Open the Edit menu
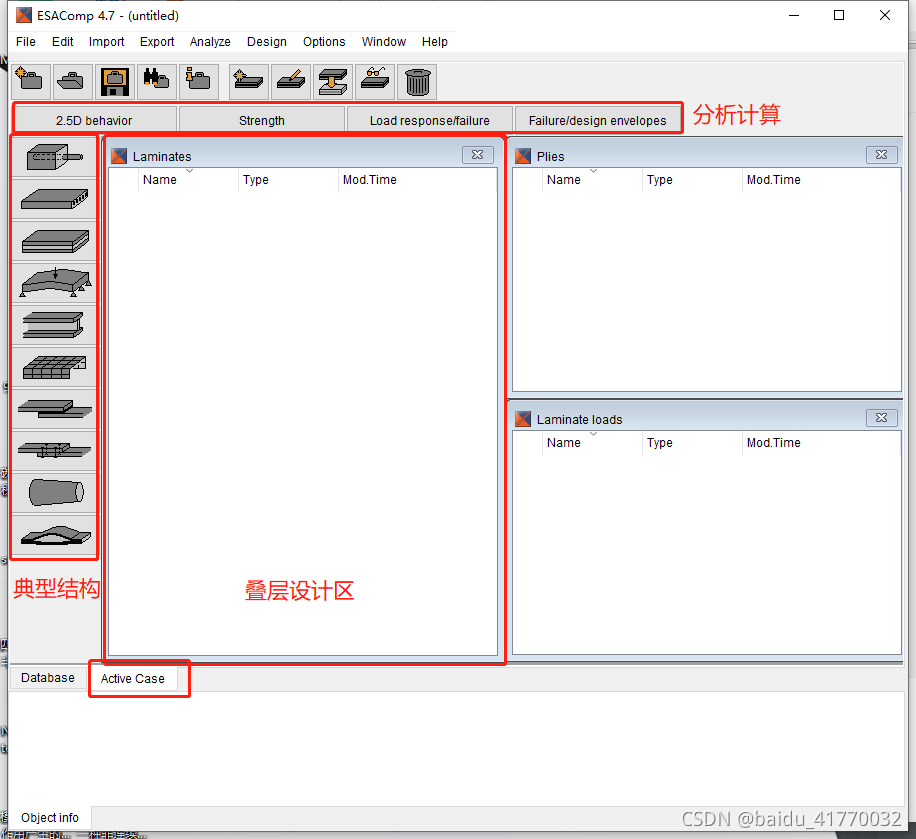Screen dimensions: 916x839 click(63, 41)
